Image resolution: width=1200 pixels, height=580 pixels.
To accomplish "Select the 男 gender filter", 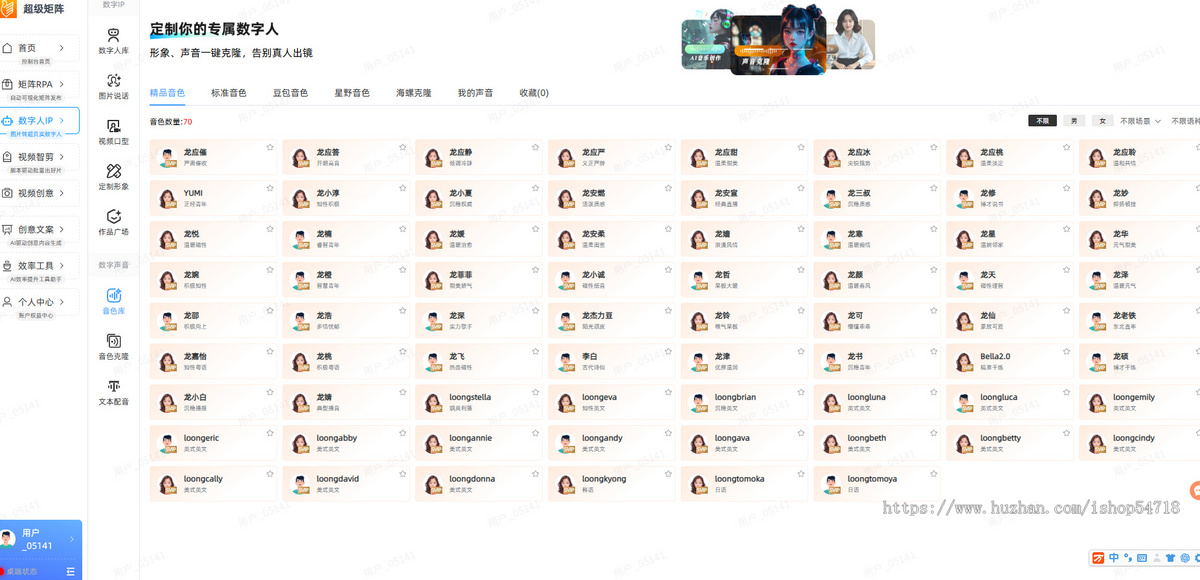I will [x=1073, y=121].
